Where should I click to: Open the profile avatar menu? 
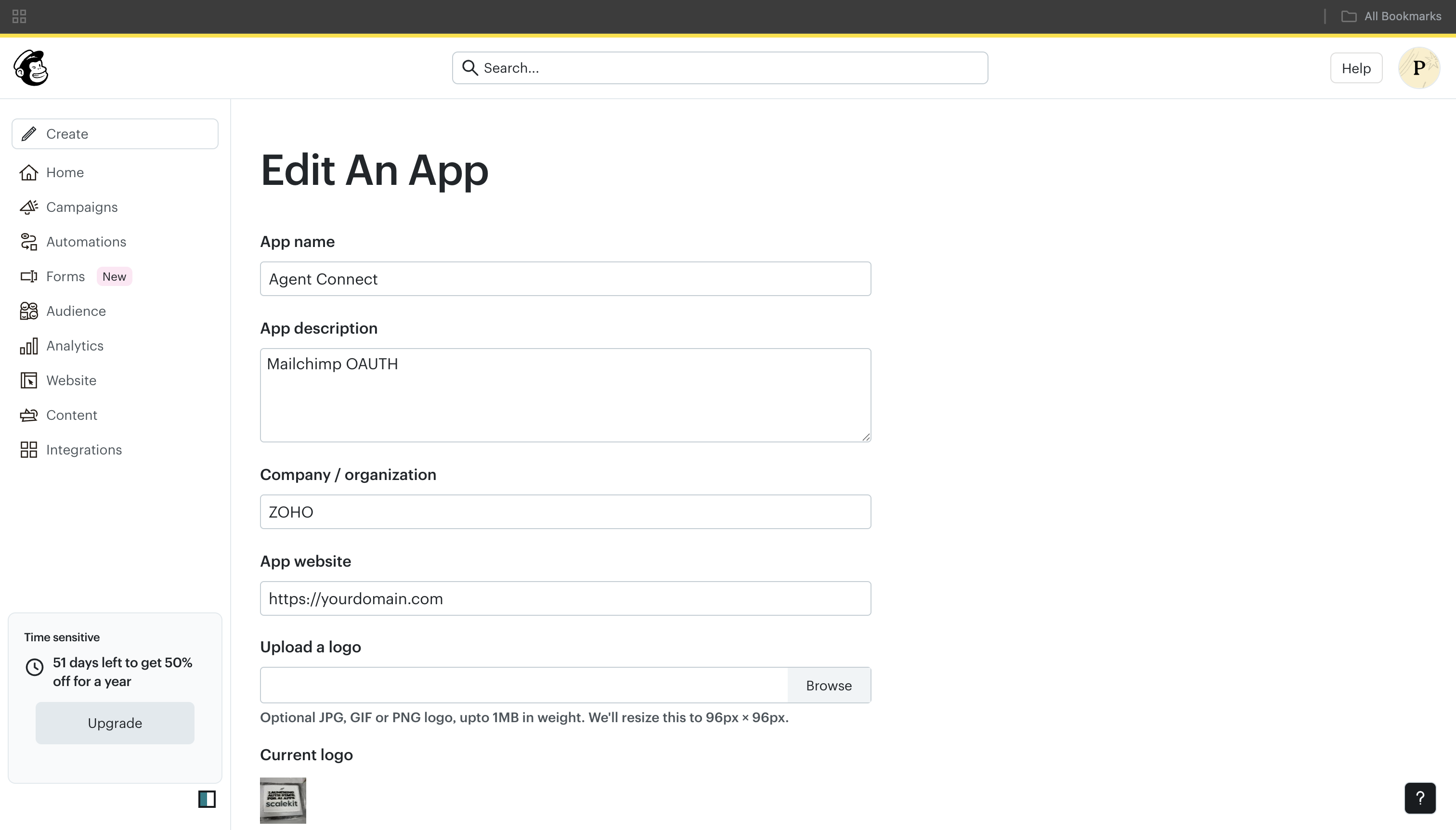(1419, 68)
